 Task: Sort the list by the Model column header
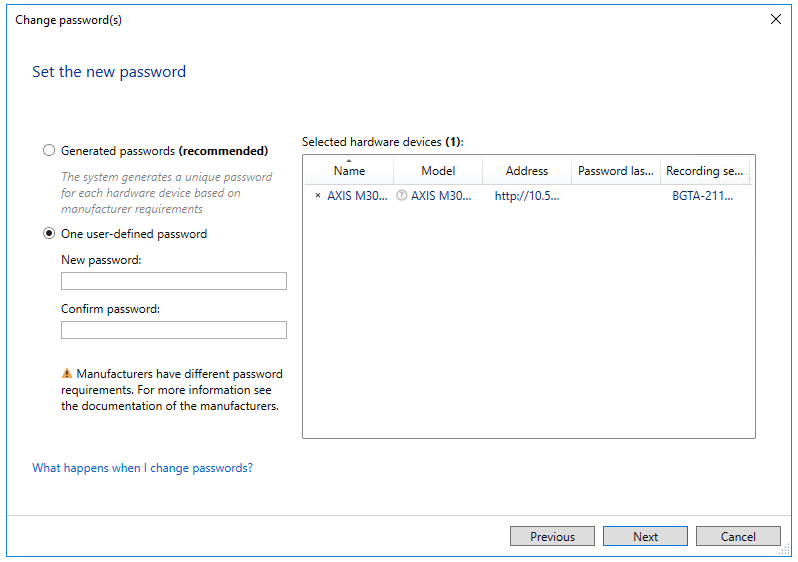click(438, 171)
